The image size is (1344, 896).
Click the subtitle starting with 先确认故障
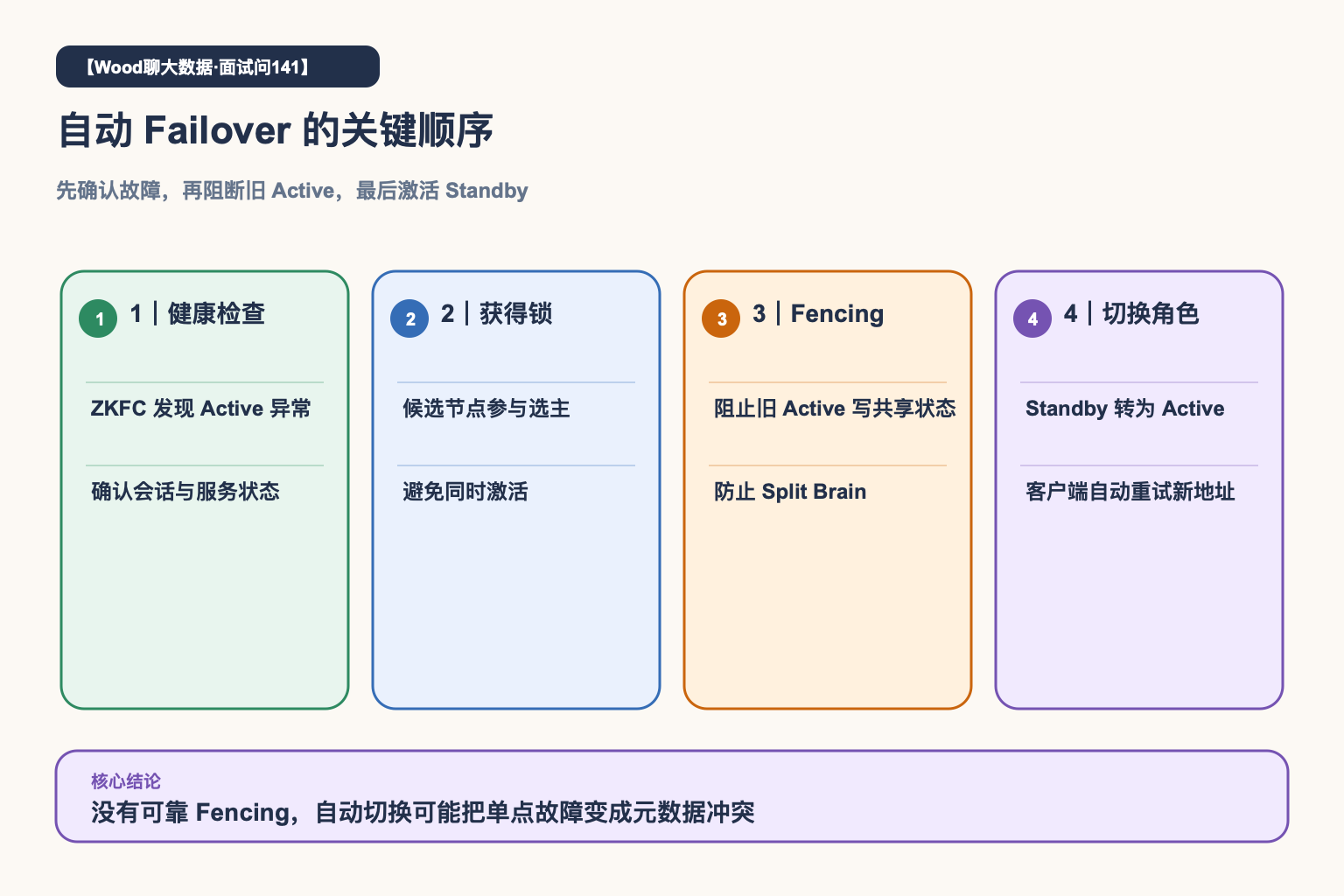click(x=292, y=191)
